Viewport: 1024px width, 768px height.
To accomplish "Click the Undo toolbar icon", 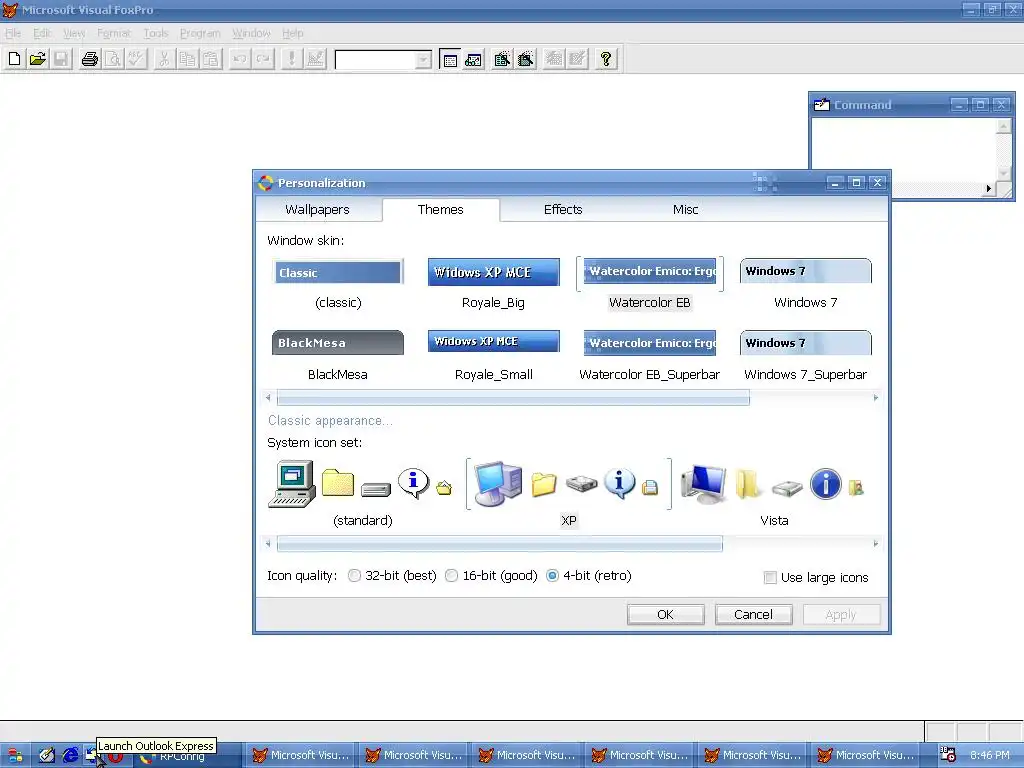I will point(240,59).
